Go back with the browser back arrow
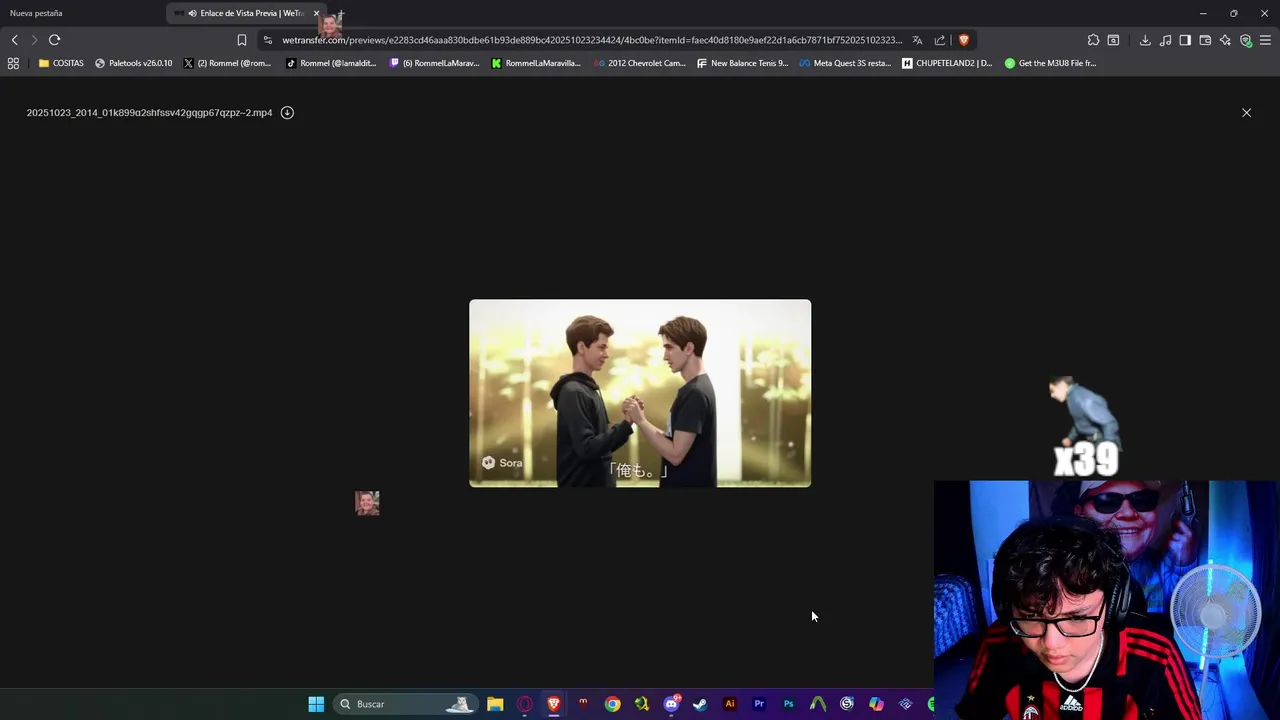Viewport: 1280px width, 720px height. tap(14, 40)
